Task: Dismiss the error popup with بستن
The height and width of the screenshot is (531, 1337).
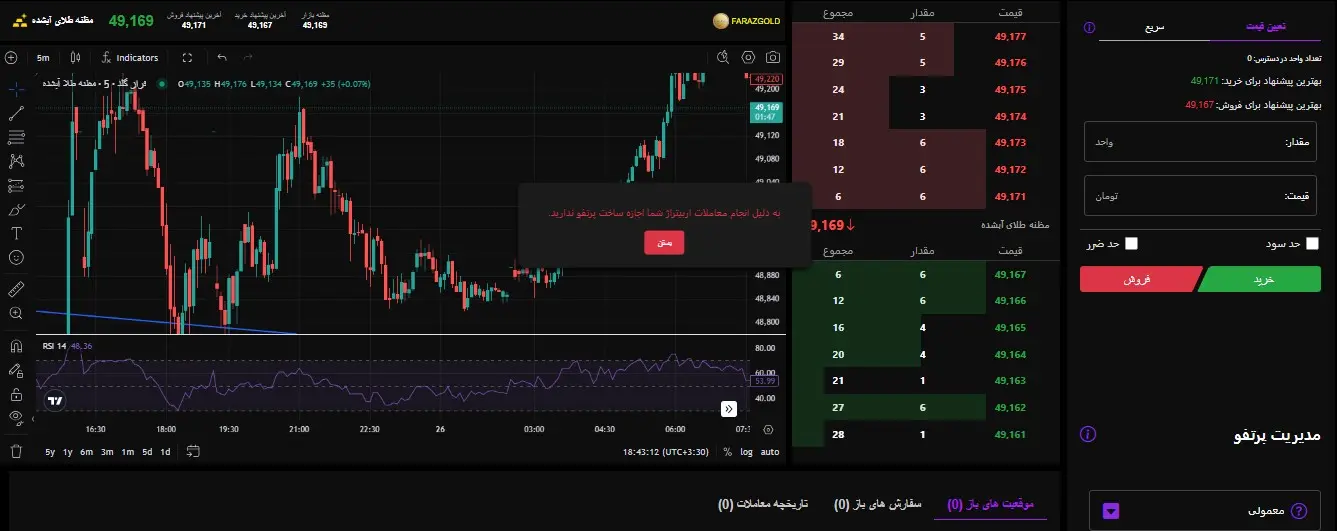Action: [x=664, y=242]
